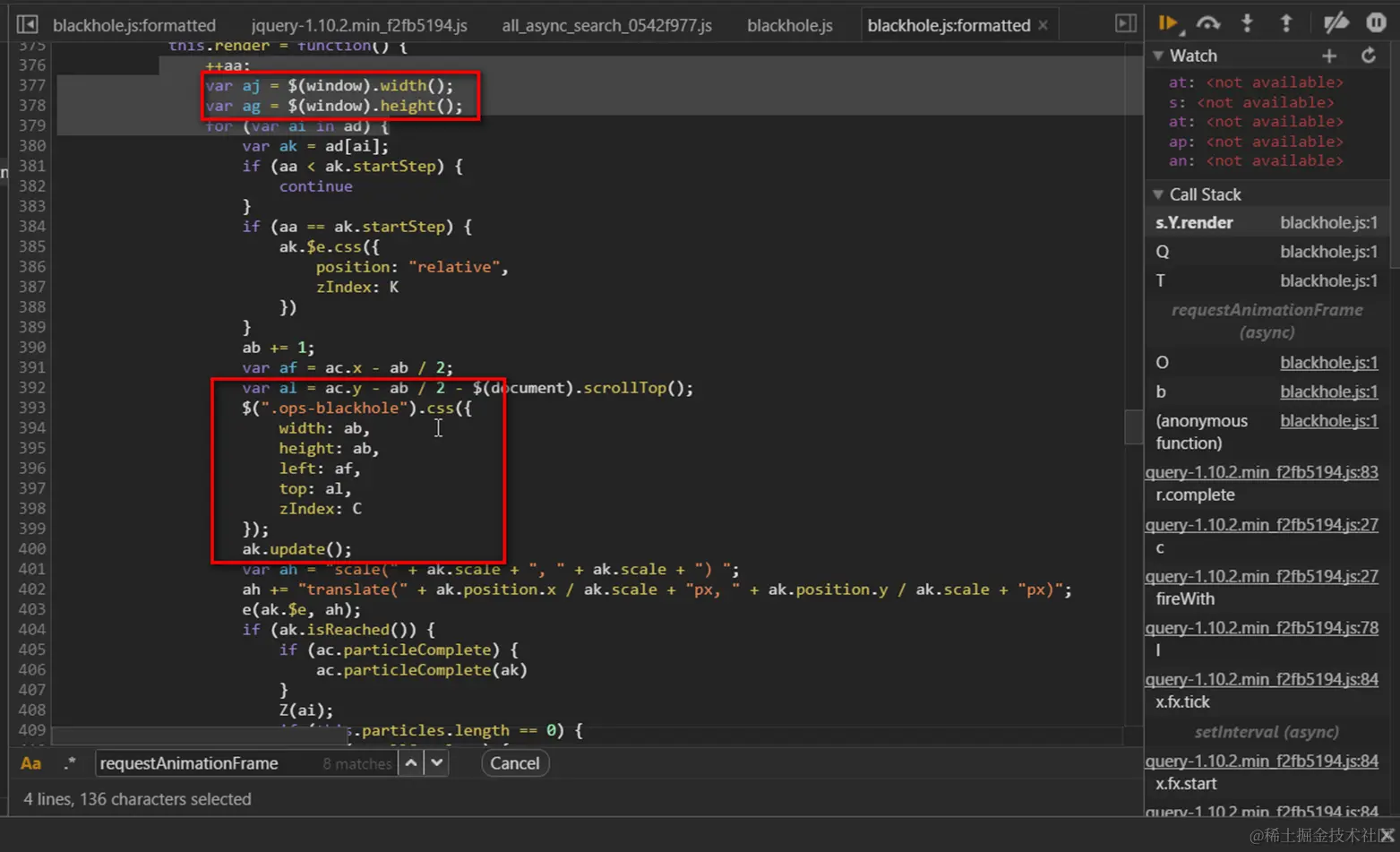Viewport: 1400px width, 852px height.
Task: Step over next function call
Action: tap(1207, 23)
